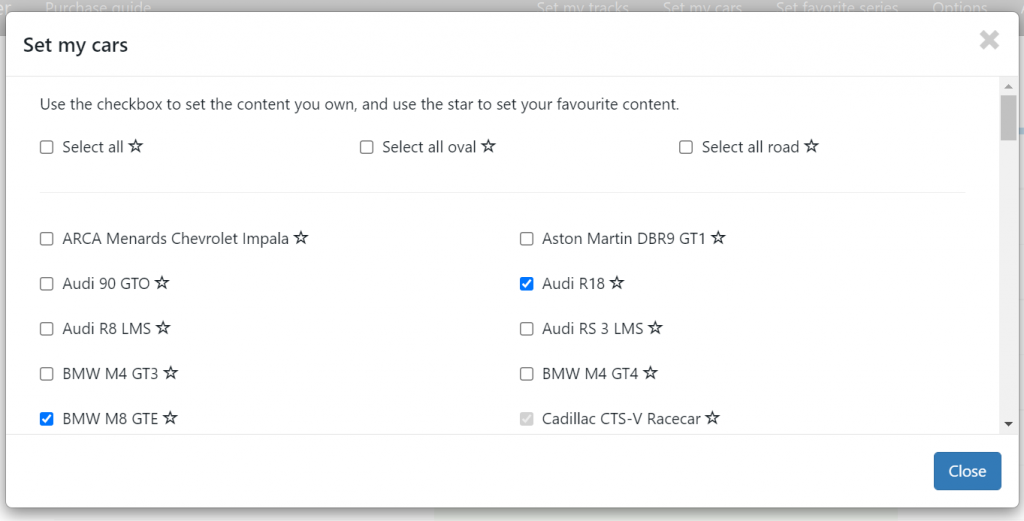This screenshot has width=1024, height=521.
Task: Enable the BMW M4 GT3 checkbox
Action: coord(46,374)
